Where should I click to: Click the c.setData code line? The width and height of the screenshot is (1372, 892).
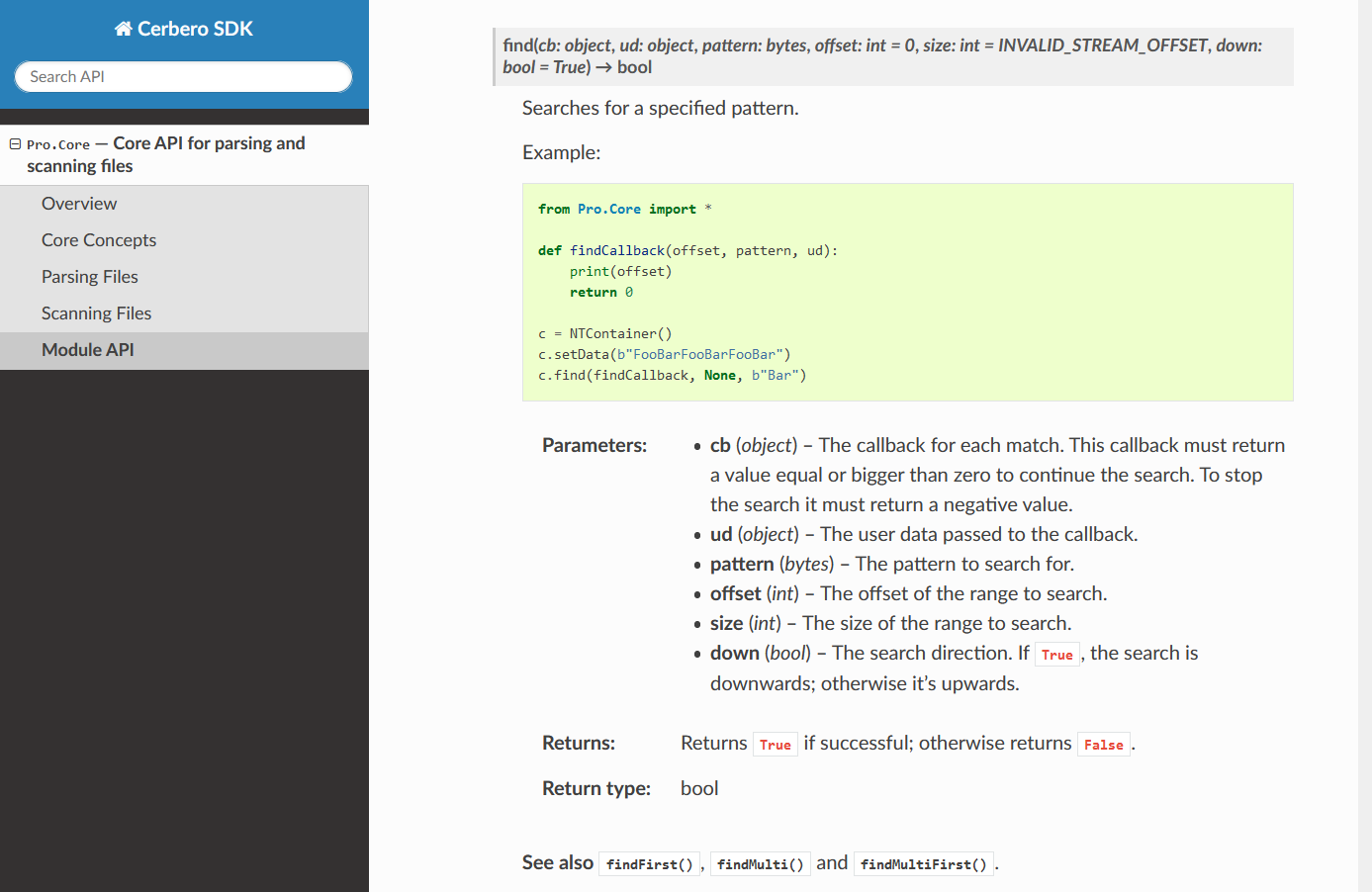(664, 354)
